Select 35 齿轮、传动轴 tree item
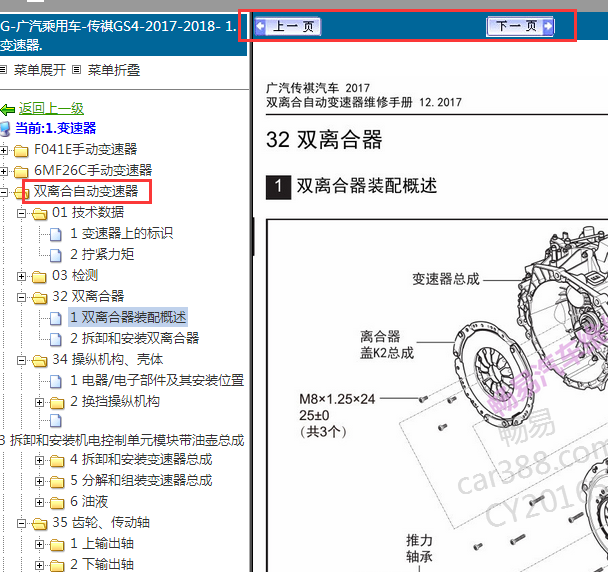The width and height of the screenshot is (608, 572). [101, 523]
